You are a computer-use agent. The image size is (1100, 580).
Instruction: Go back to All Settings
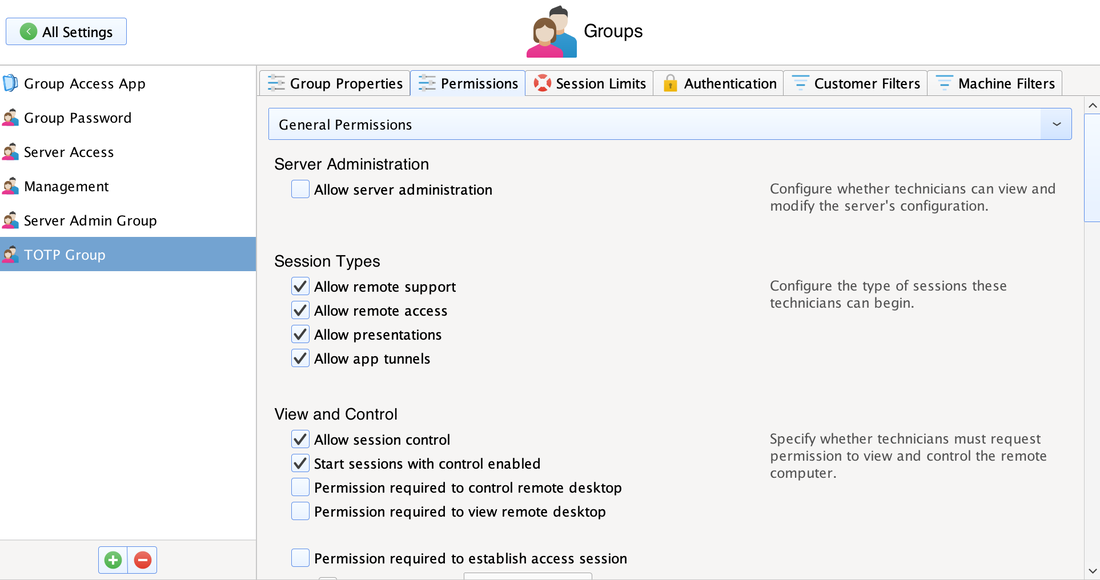pyautogui.click(x=66, y=32)
